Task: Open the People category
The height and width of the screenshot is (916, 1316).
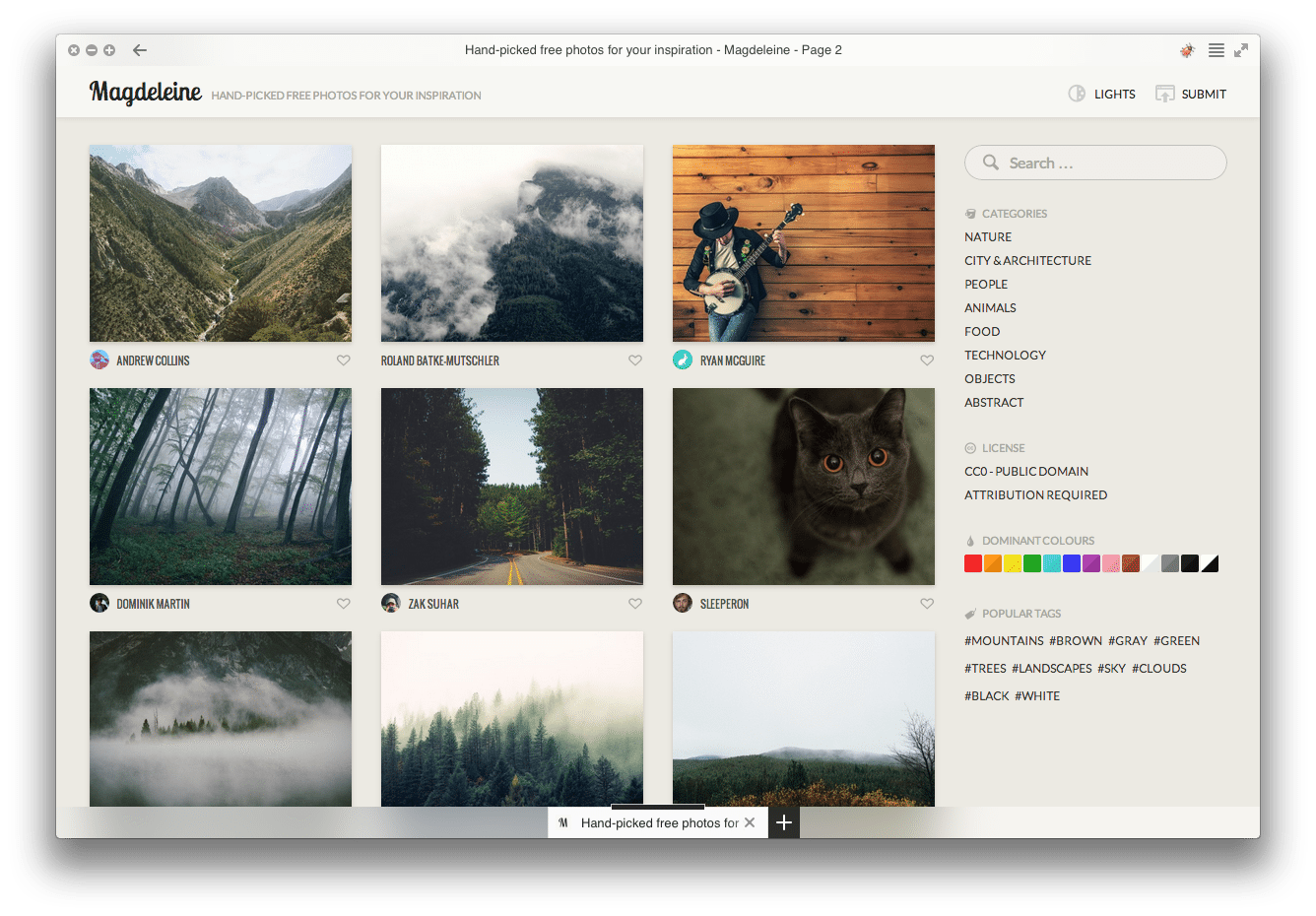Action: point(986,285)
